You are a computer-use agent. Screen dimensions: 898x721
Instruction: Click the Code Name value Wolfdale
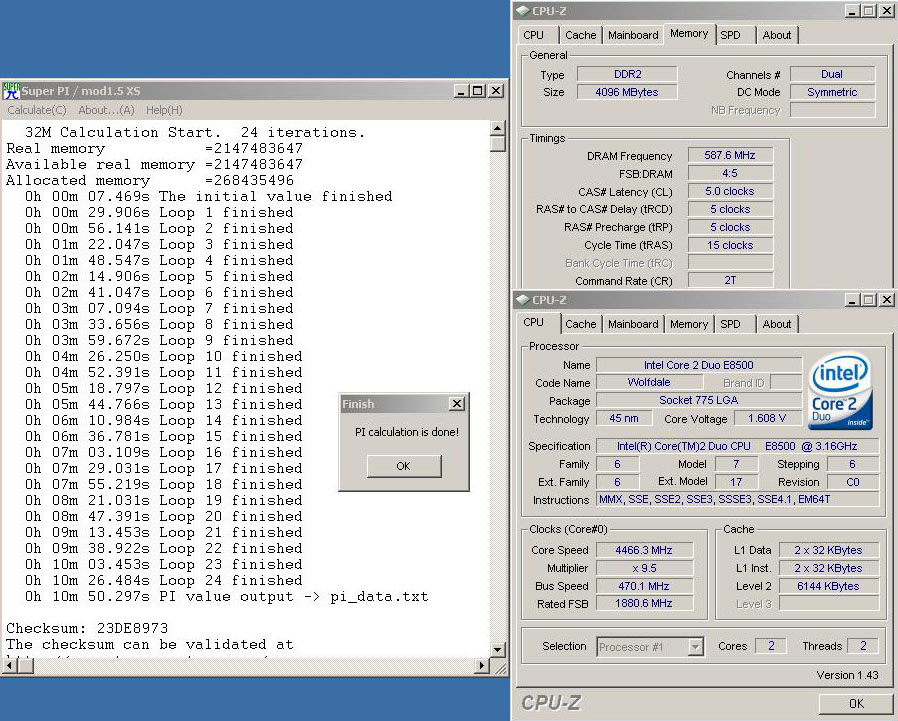tap(649, 382)
